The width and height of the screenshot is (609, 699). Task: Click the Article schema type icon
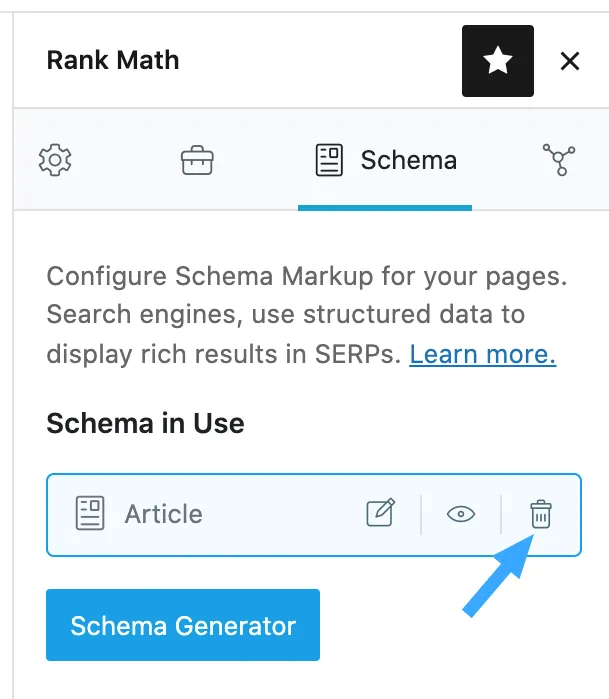[90, 514]
